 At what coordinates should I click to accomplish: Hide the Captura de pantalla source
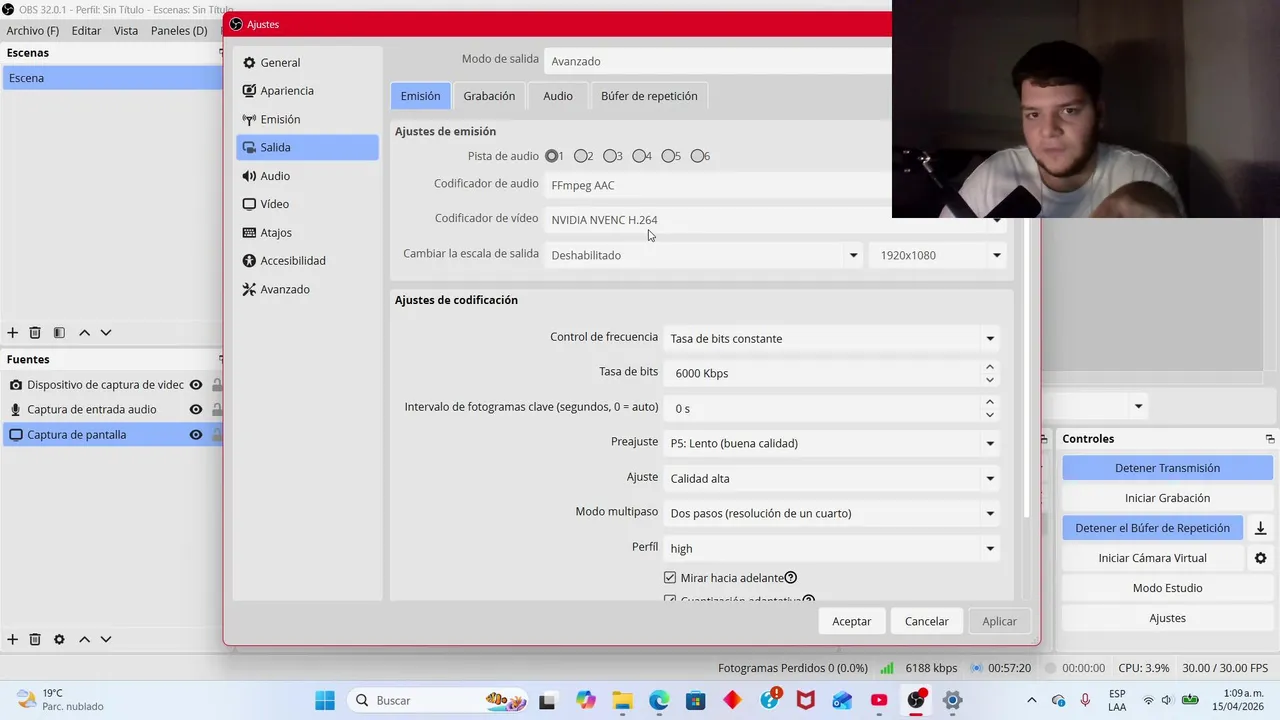[196, 435]
